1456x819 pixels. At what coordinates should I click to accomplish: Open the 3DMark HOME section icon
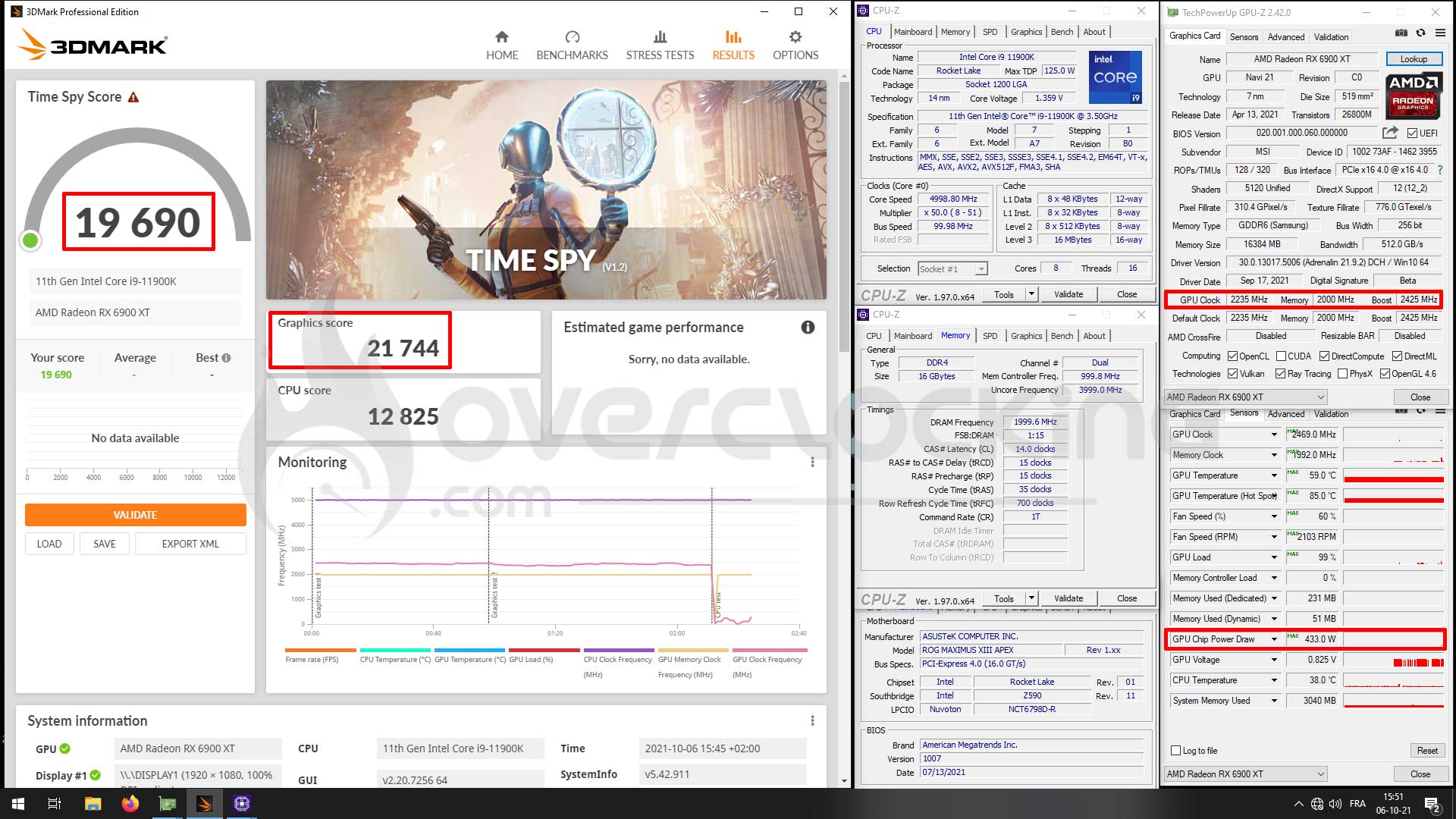[502, 36]
